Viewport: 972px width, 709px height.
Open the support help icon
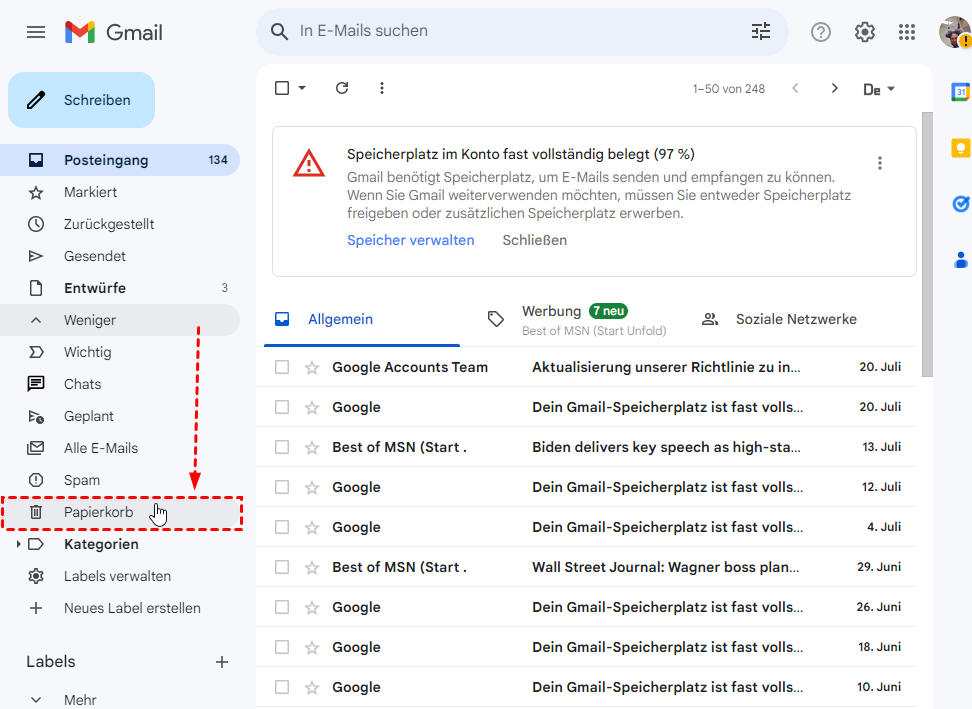pyautogui.click(x=821, y=32)
